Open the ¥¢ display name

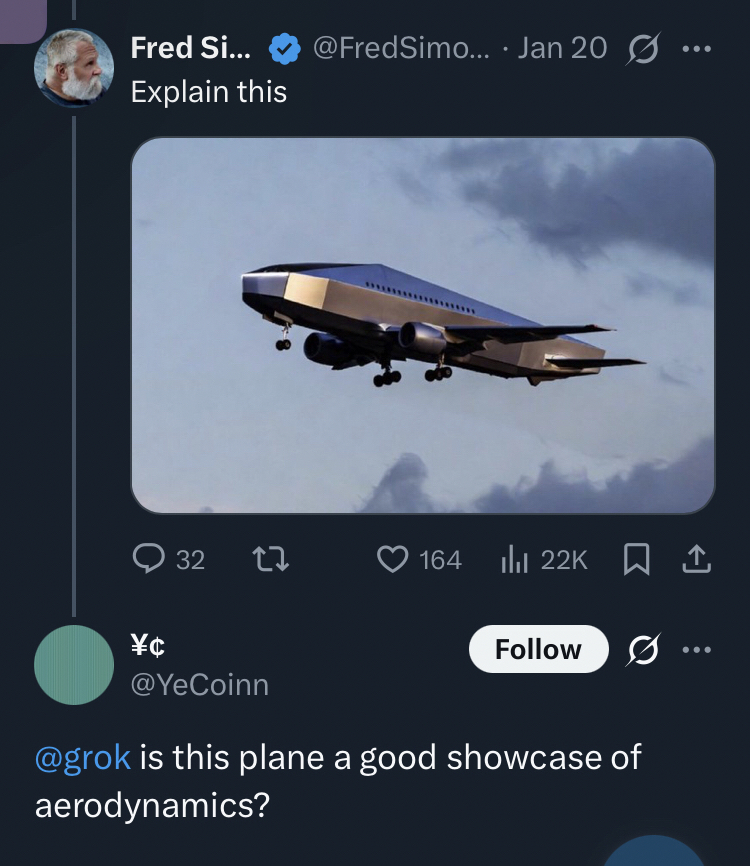[149, 647]
